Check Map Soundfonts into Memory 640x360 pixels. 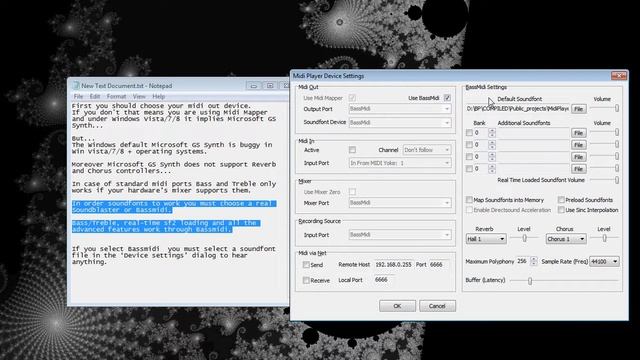[x=469, y=200]
